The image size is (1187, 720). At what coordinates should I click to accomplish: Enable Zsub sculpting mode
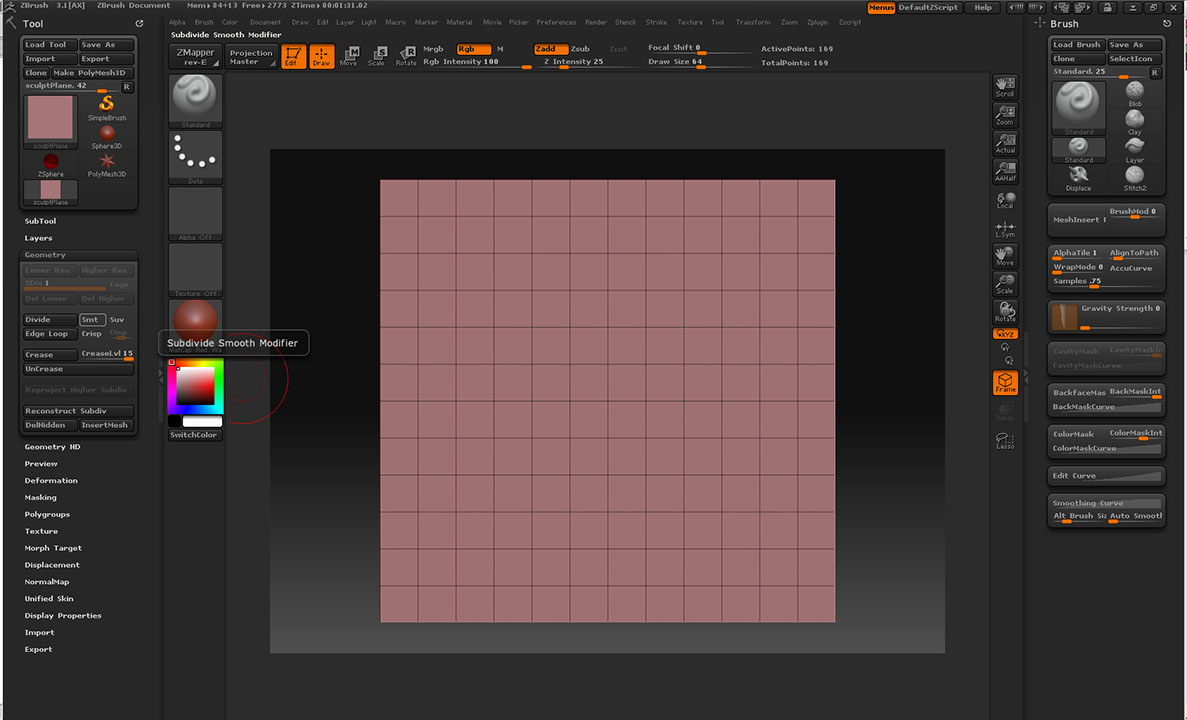[x=580, y=49]
